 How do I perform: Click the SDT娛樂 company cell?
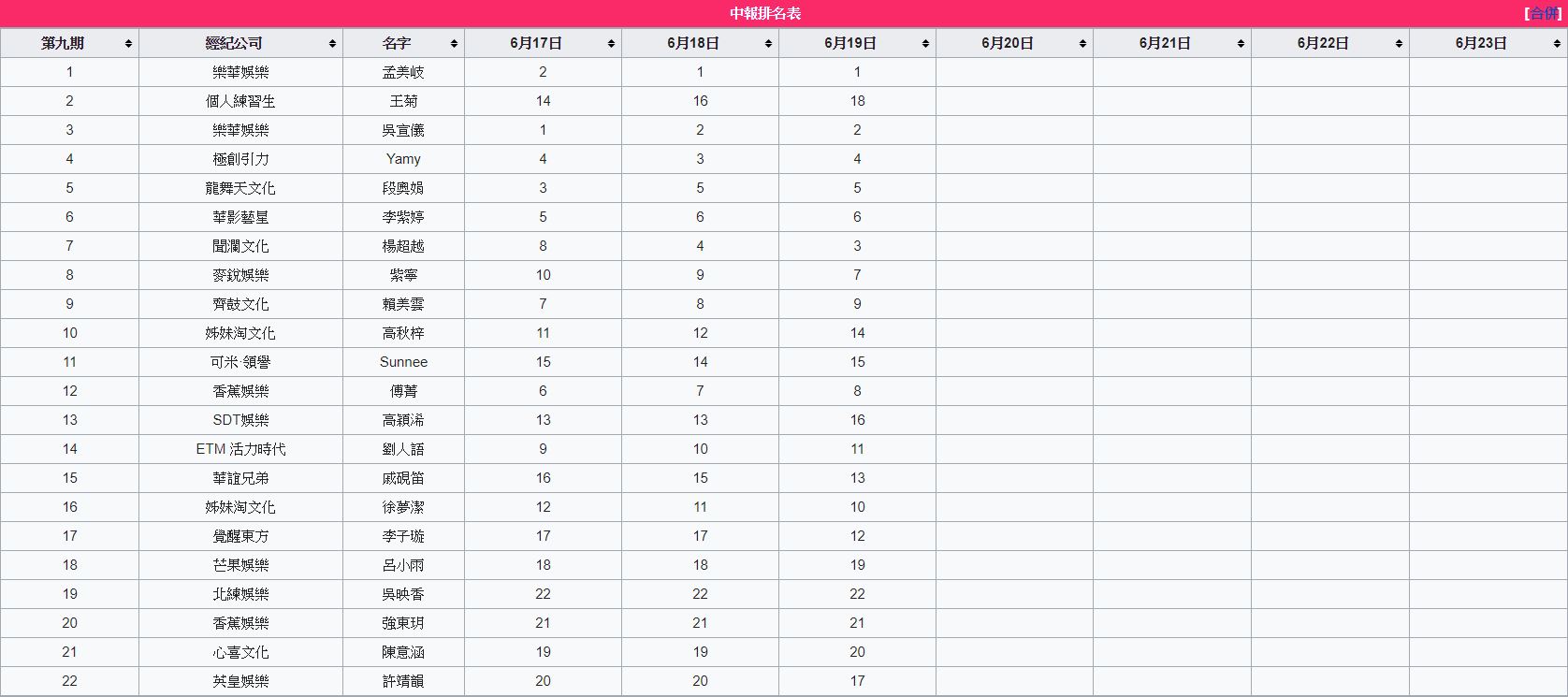tap(240, 420)
